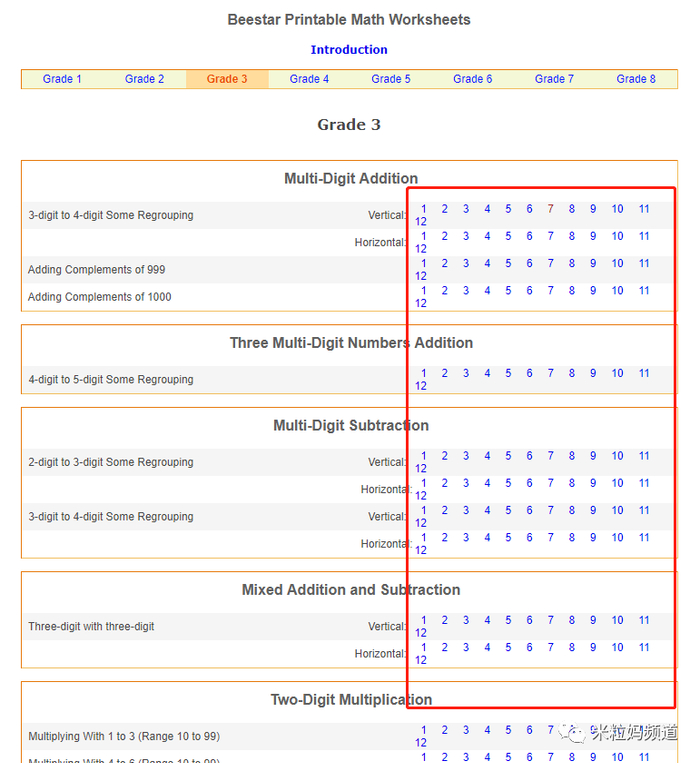Screen dimensions: 700x763
Task: Open worksheet 11 of 3-digit to 4-digit Subtraction Horizontal
Action: [644, 538]
